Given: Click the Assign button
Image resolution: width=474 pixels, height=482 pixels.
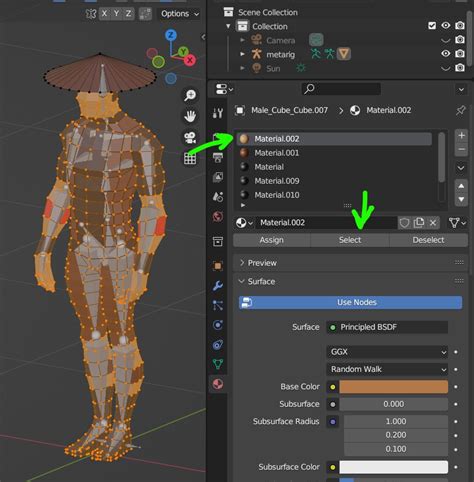Looking at the screenshot, I should click(272, 240).
